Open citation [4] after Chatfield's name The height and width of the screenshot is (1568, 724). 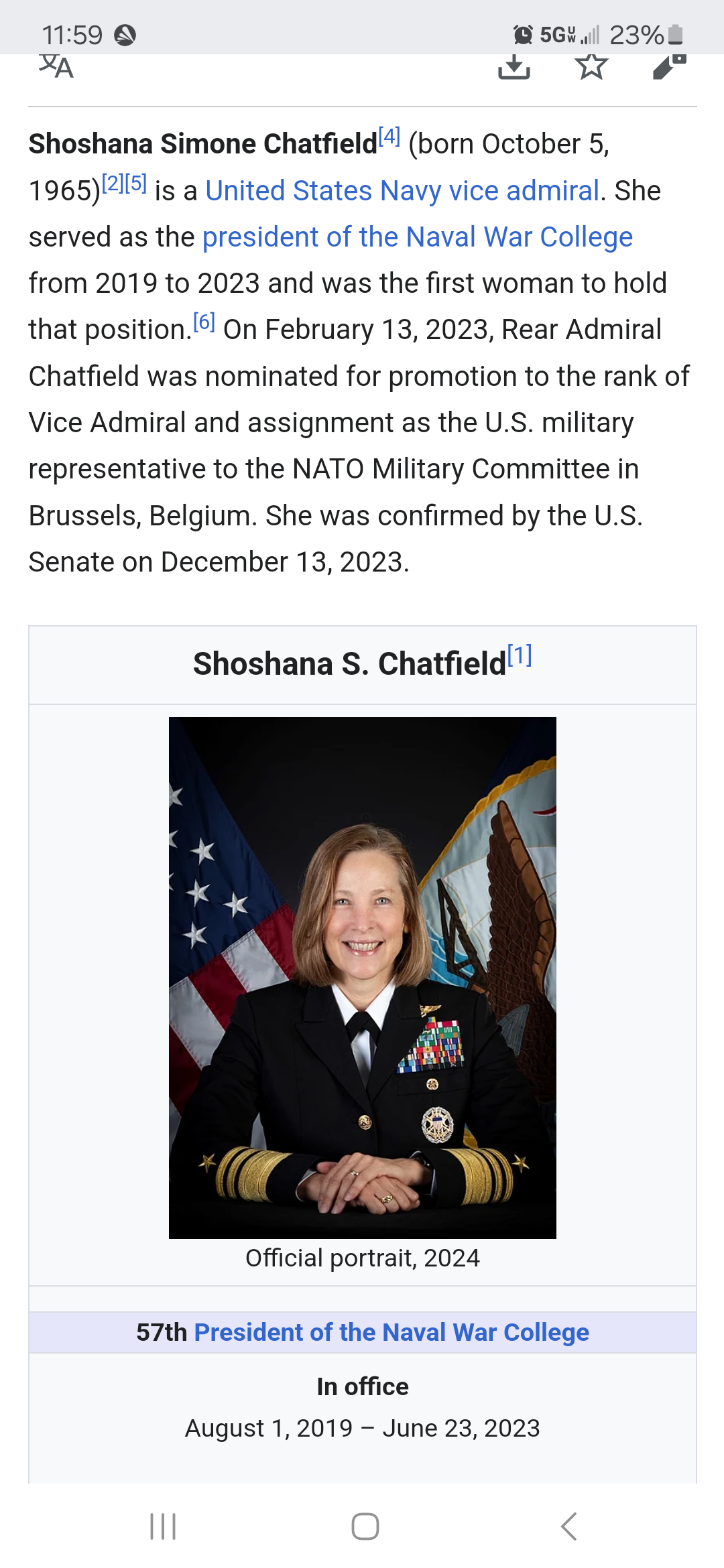click(x=389, y=137)
